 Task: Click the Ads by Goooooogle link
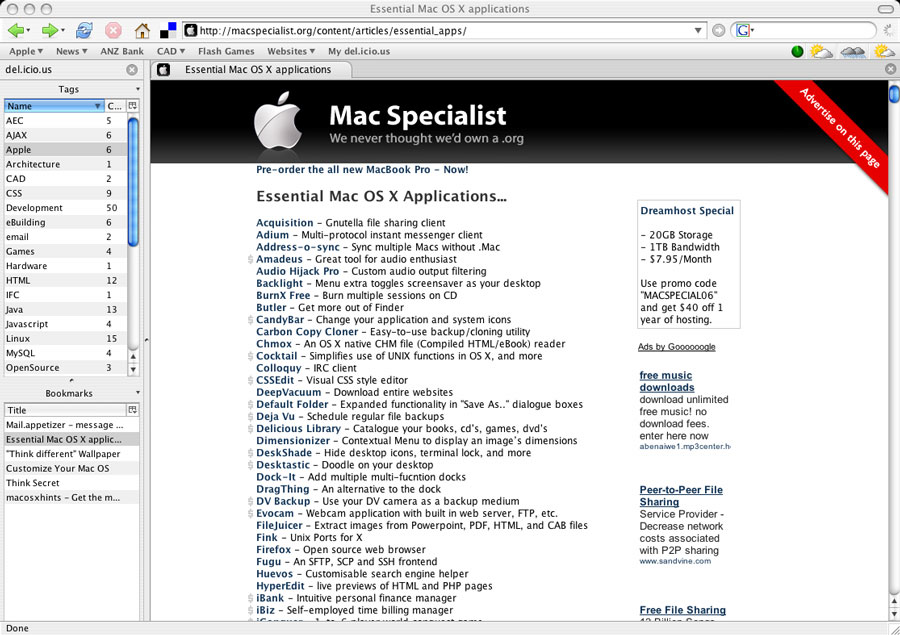pyautogui.click(x=677, y=347)
